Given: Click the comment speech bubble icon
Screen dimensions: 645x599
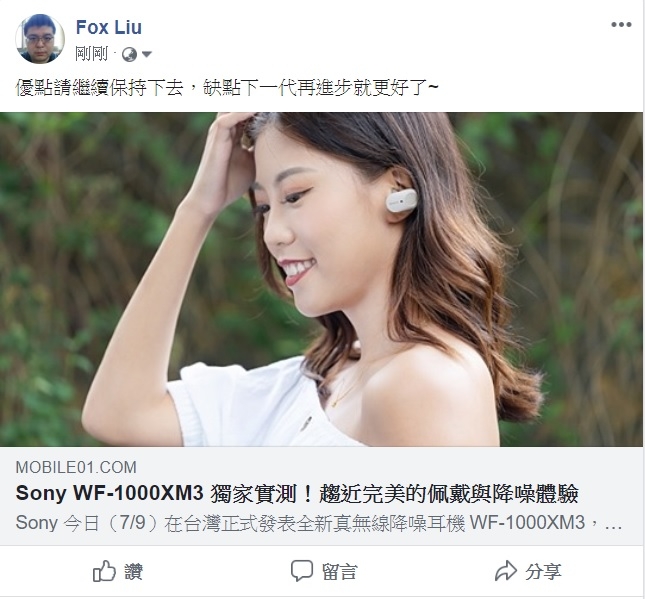Looking at the screenshot, I should [x=302, y=571].
